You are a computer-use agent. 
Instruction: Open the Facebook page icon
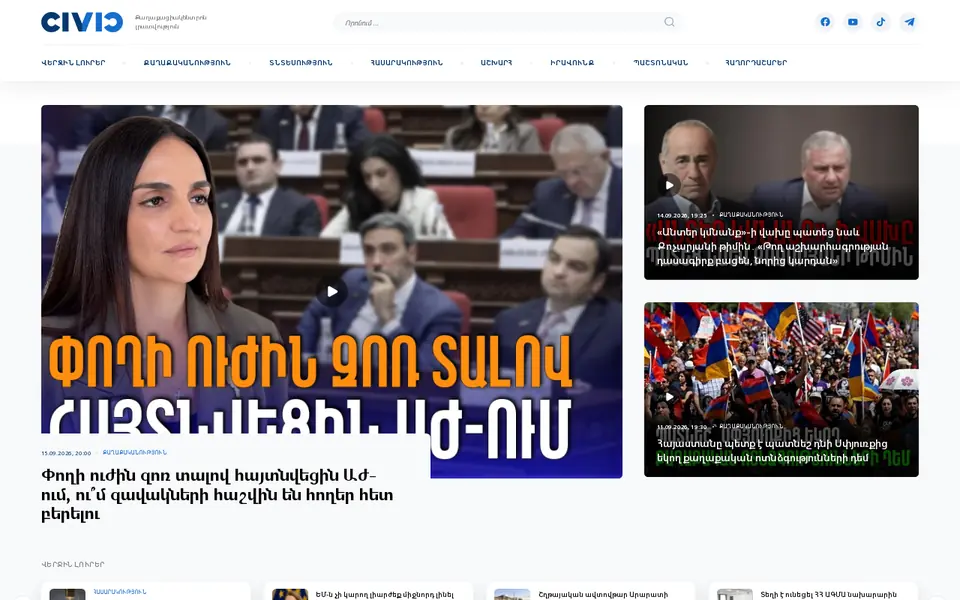pyautogui.click(x=825, y=22)
